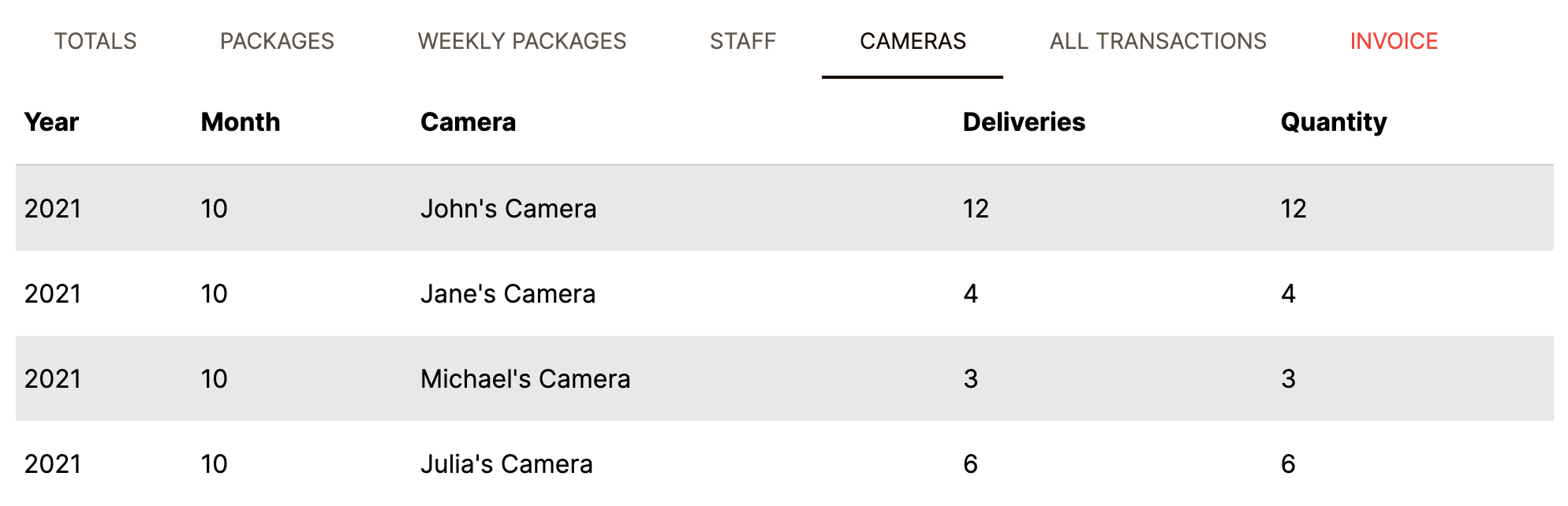Viewport: 1568px width, 506px height.
Task: Click the Year column header
Action: coord(51,122)
